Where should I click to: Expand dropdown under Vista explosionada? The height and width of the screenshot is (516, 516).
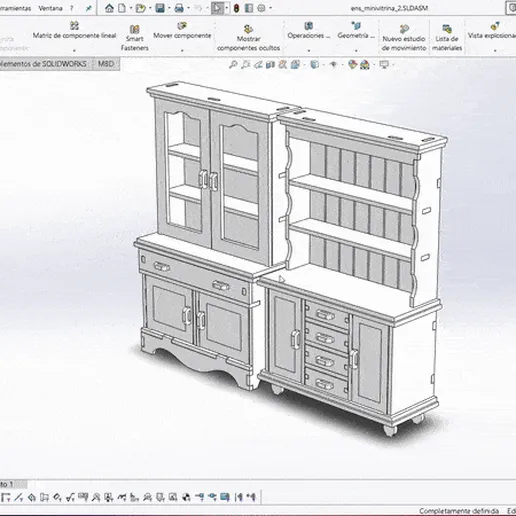tap(495, 51)
